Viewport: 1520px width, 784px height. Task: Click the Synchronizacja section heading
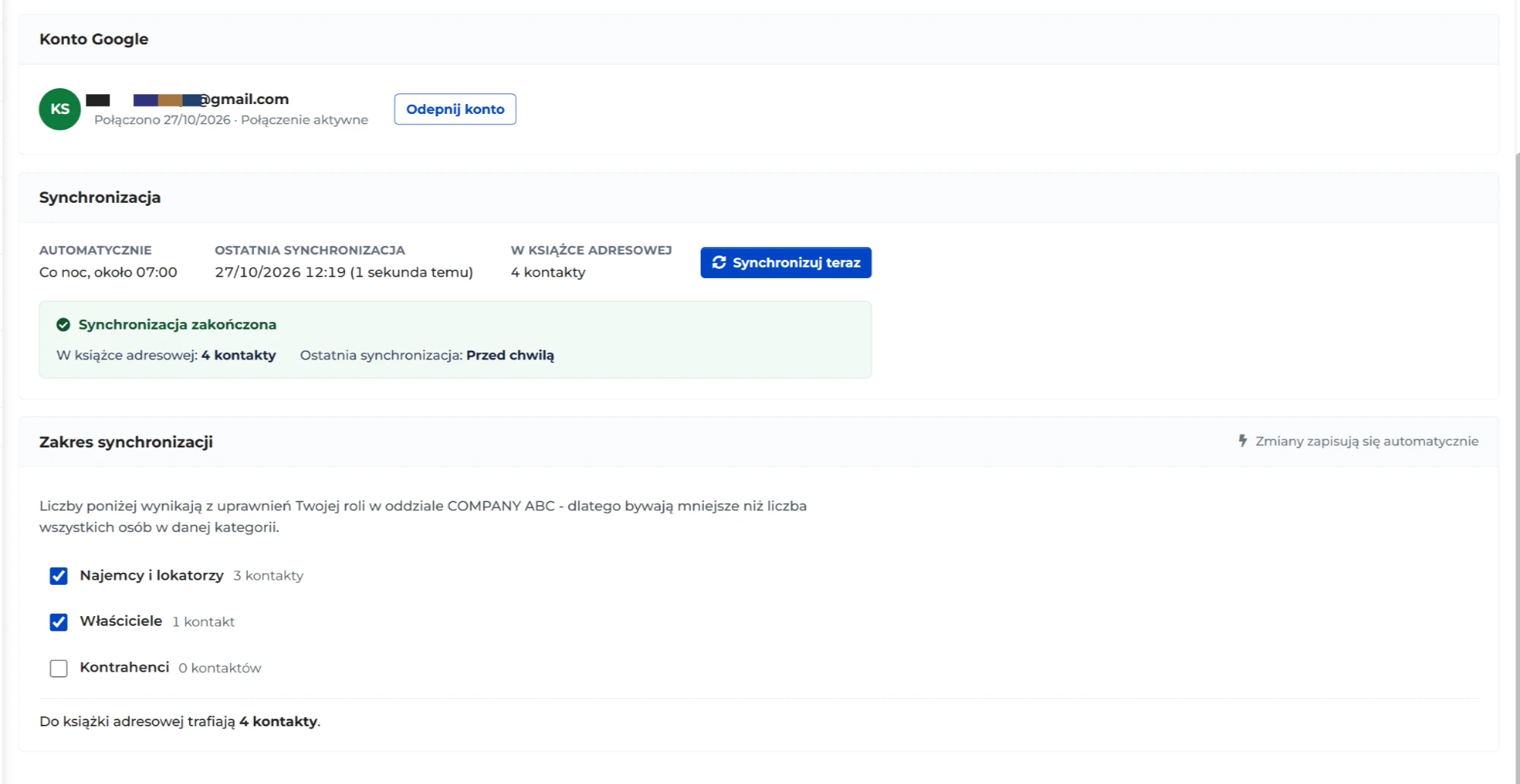tap(100, 198)
